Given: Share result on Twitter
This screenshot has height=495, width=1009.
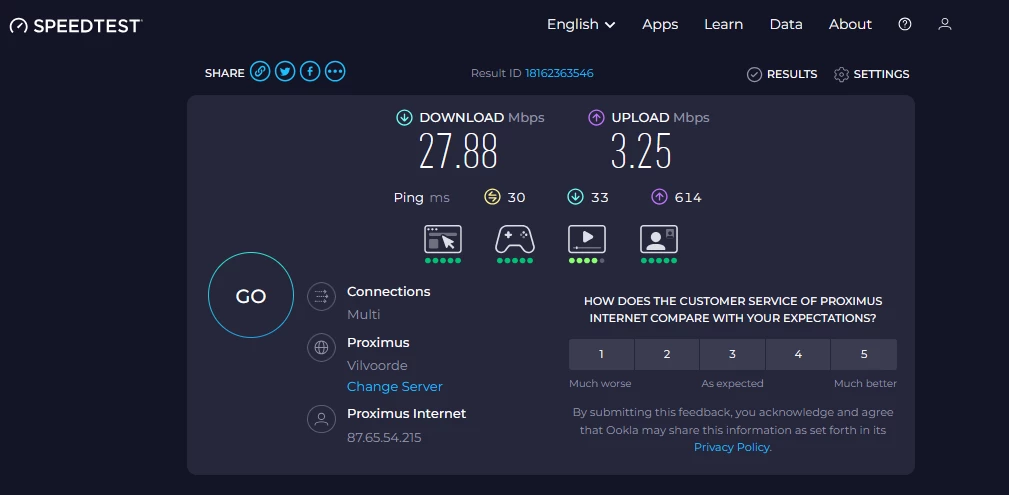Looking at the screenshot, I should coord(285,72).
